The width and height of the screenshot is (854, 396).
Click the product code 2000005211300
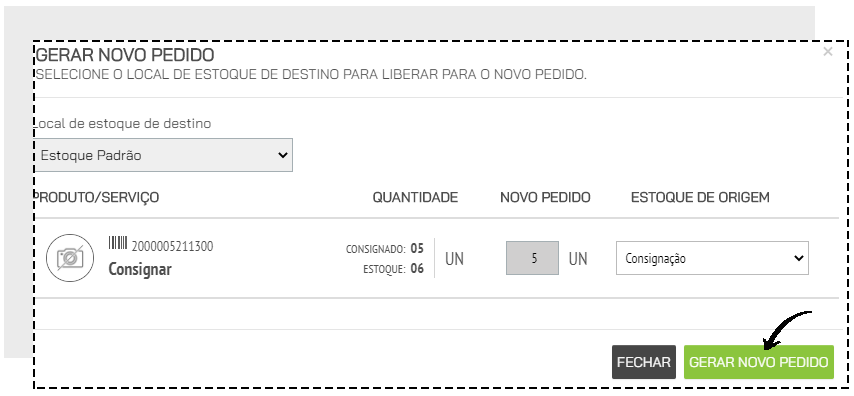[173, 247]
